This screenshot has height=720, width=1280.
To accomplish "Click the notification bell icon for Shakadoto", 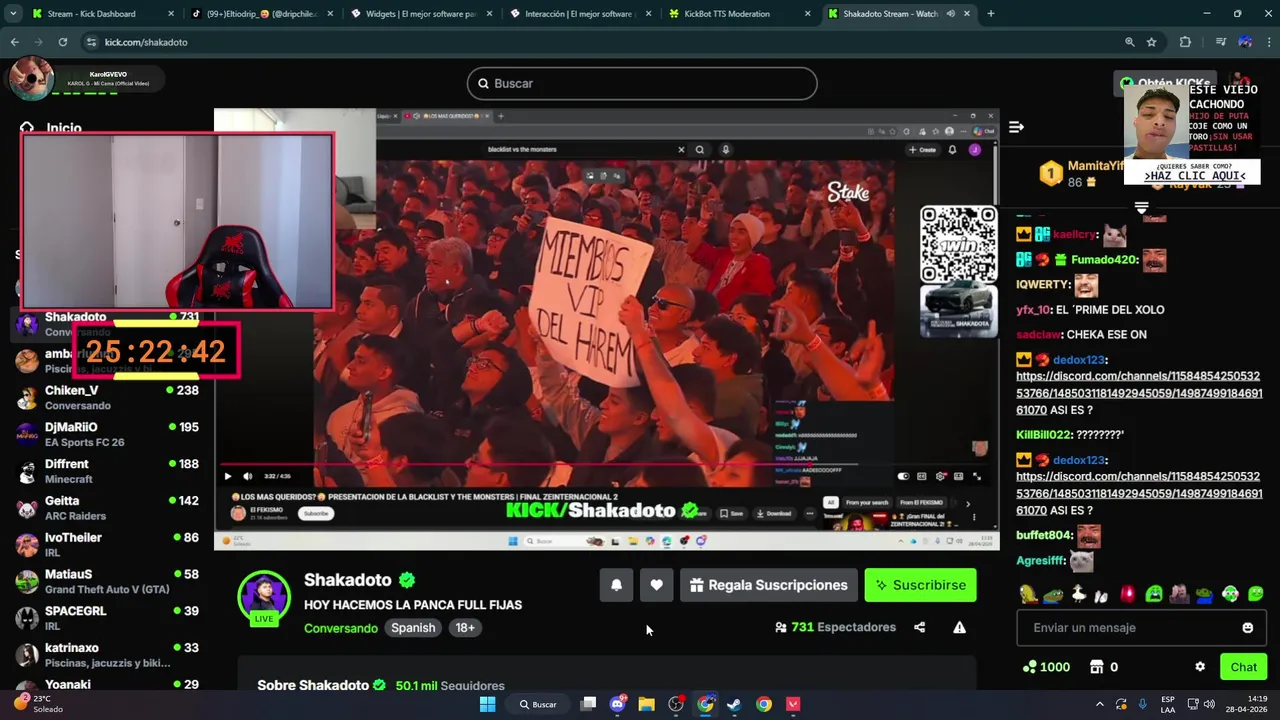I will 616,585.
